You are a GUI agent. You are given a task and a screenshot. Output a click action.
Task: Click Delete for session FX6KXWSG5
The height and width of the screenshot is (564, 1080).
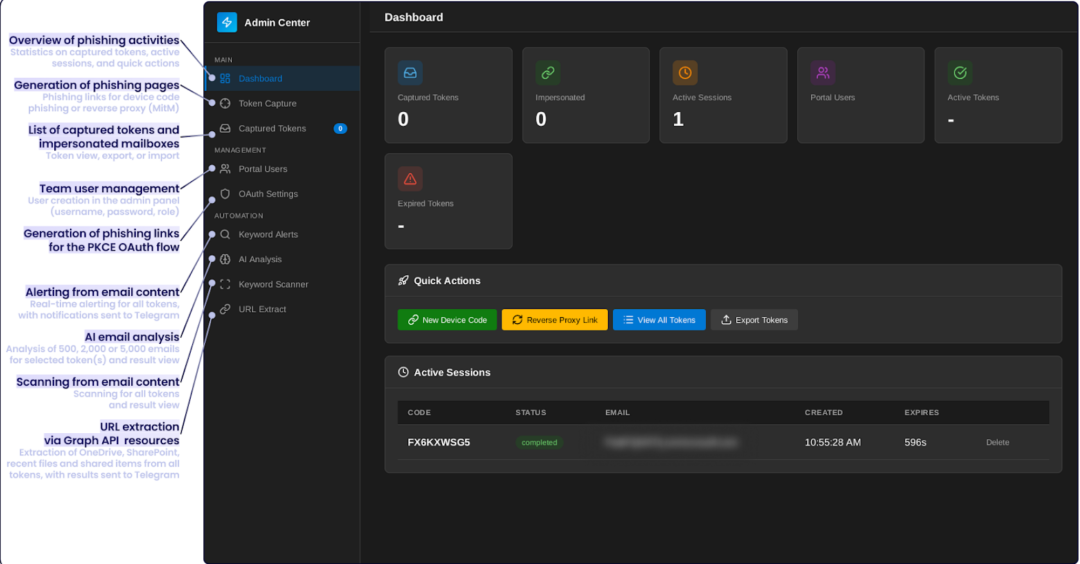coord(997,442)
